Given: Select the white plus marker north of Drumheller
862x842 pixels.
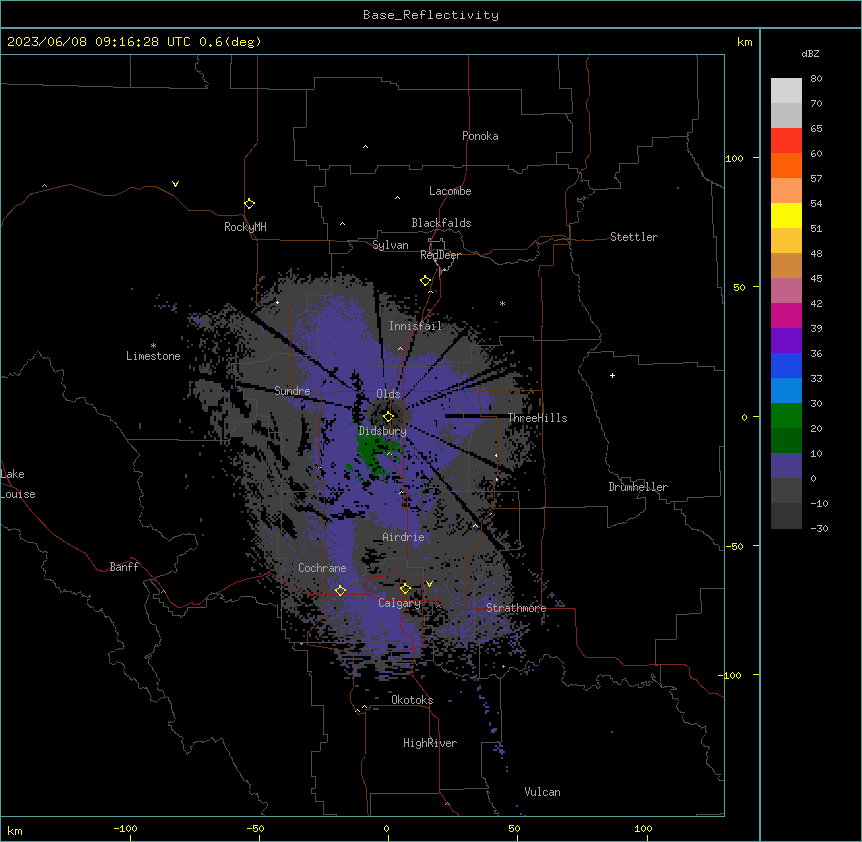Looking at the screenshot, I should click(612, 375).
